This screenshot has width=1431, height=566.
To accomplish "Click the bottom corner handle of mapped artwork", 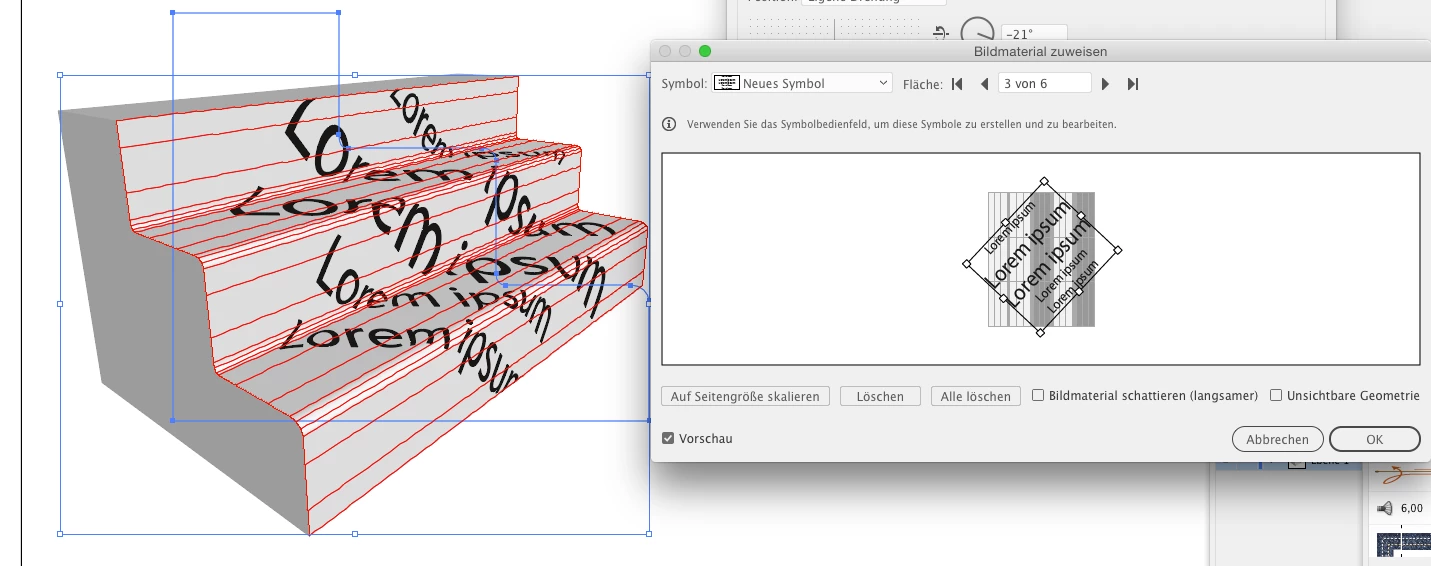I will (x=1040, y=333).
